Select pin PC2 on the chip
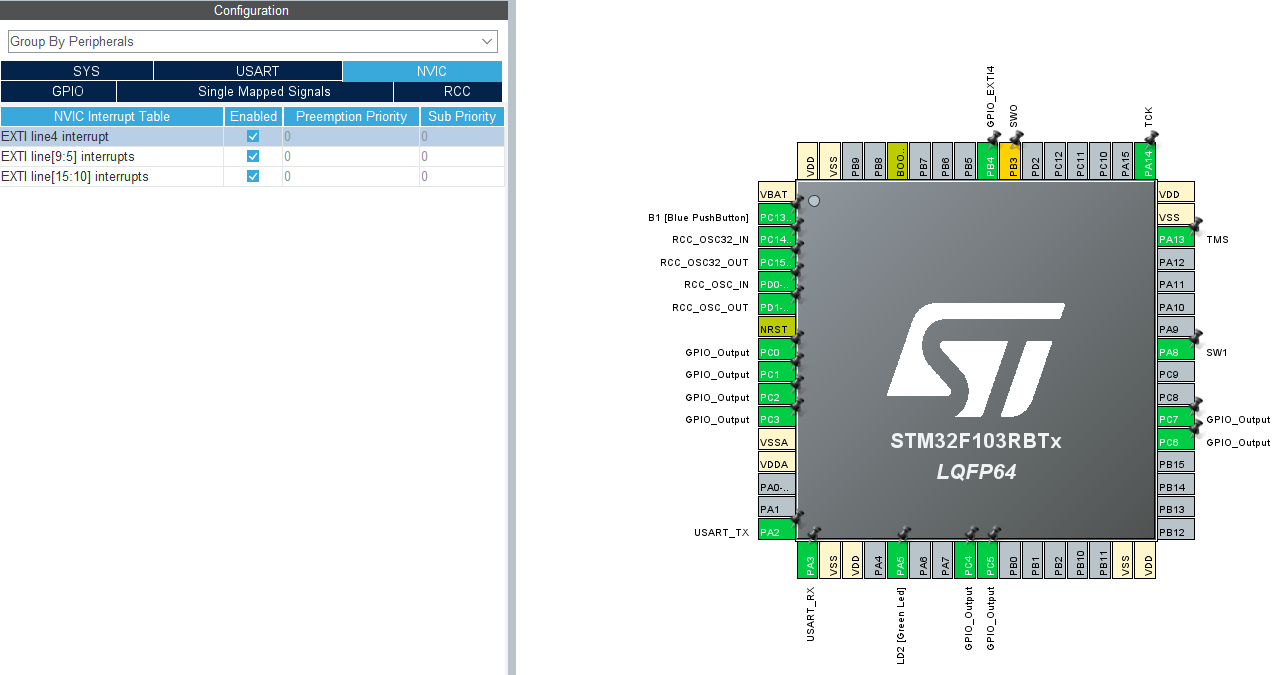Image resolution: width=1280 pixels, height=675 pixels. [777, 397]
